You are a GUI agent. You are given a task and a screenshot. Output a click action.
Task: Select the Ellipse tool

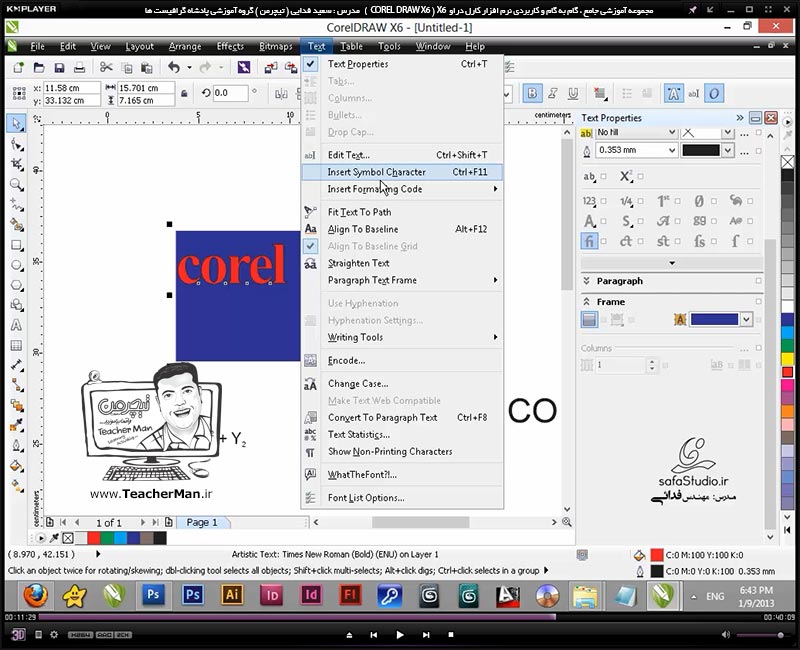coord(16,265)
